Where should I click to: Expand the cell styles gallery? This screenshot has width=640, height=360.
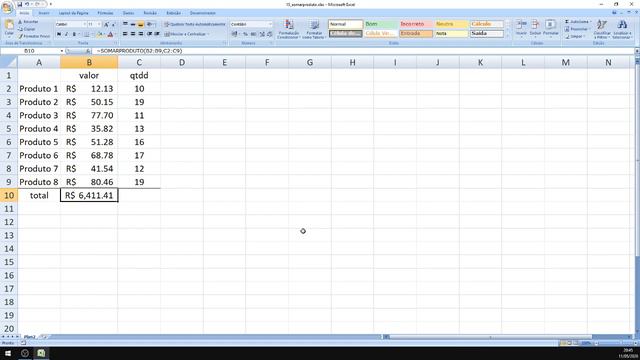click(x=508, y=36)
